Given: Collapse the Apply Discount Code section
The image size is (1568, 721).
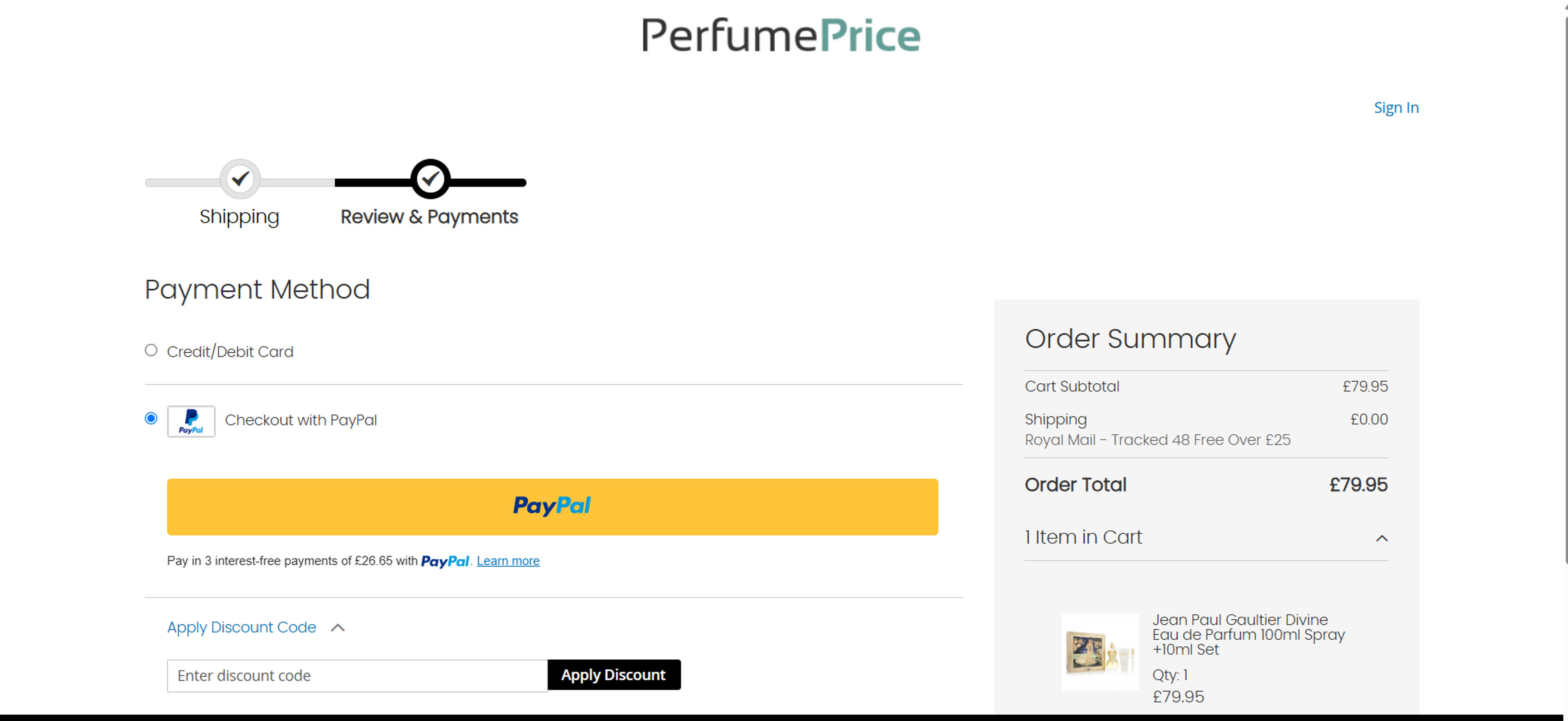Looking at the screenshot, I should pyautogui.click(x=339, y=627).
